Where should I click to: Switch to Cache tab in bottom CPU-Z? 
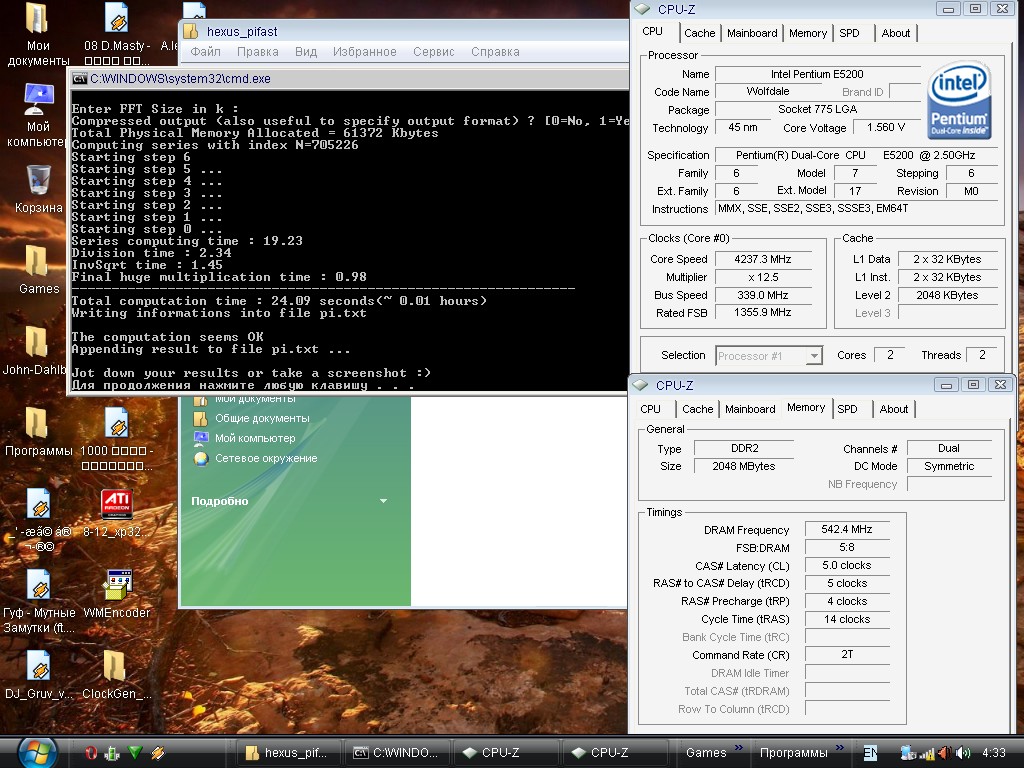697,409
